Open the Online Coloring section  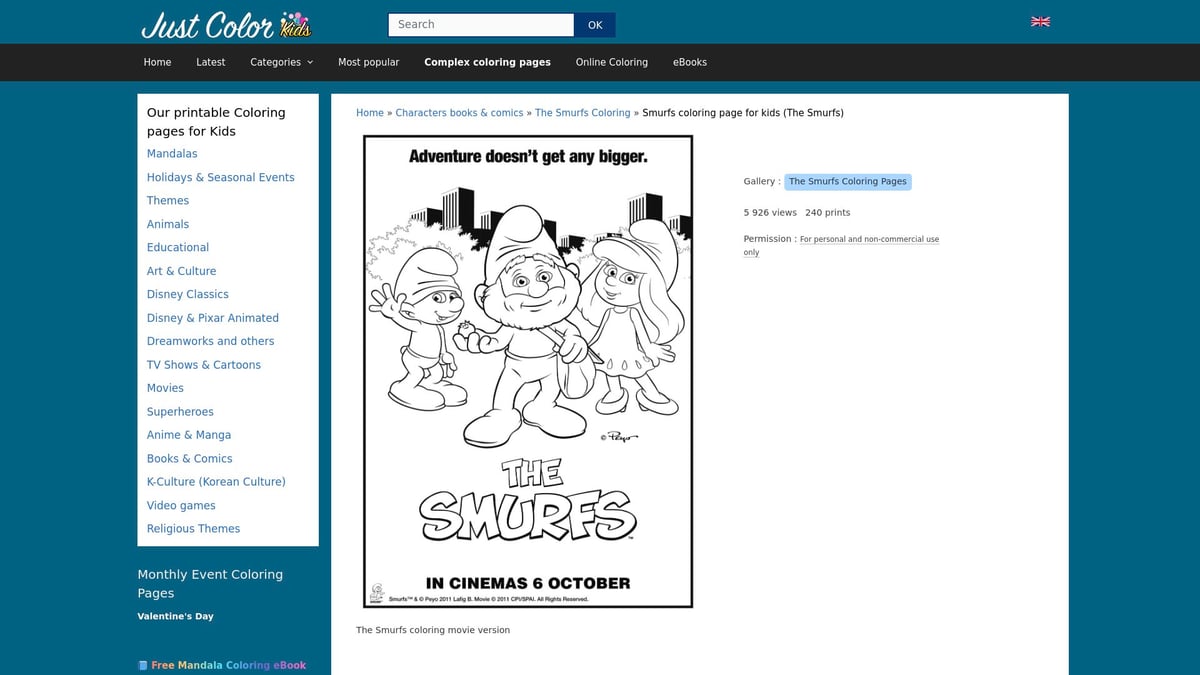611,62
